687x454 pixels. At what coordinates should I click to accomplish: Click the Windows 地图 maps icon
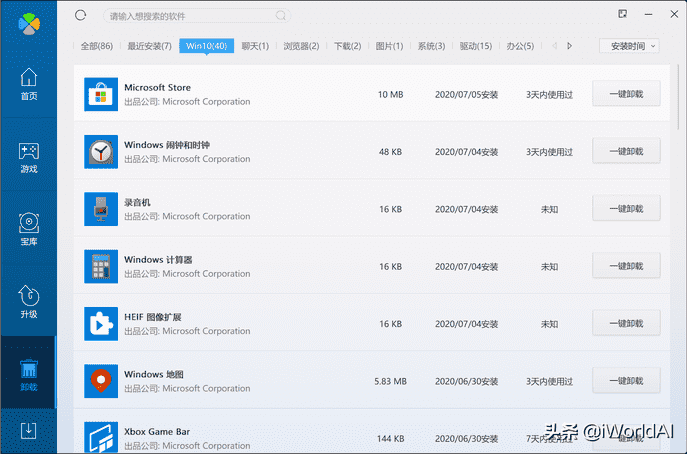click(x=101, y=381)
